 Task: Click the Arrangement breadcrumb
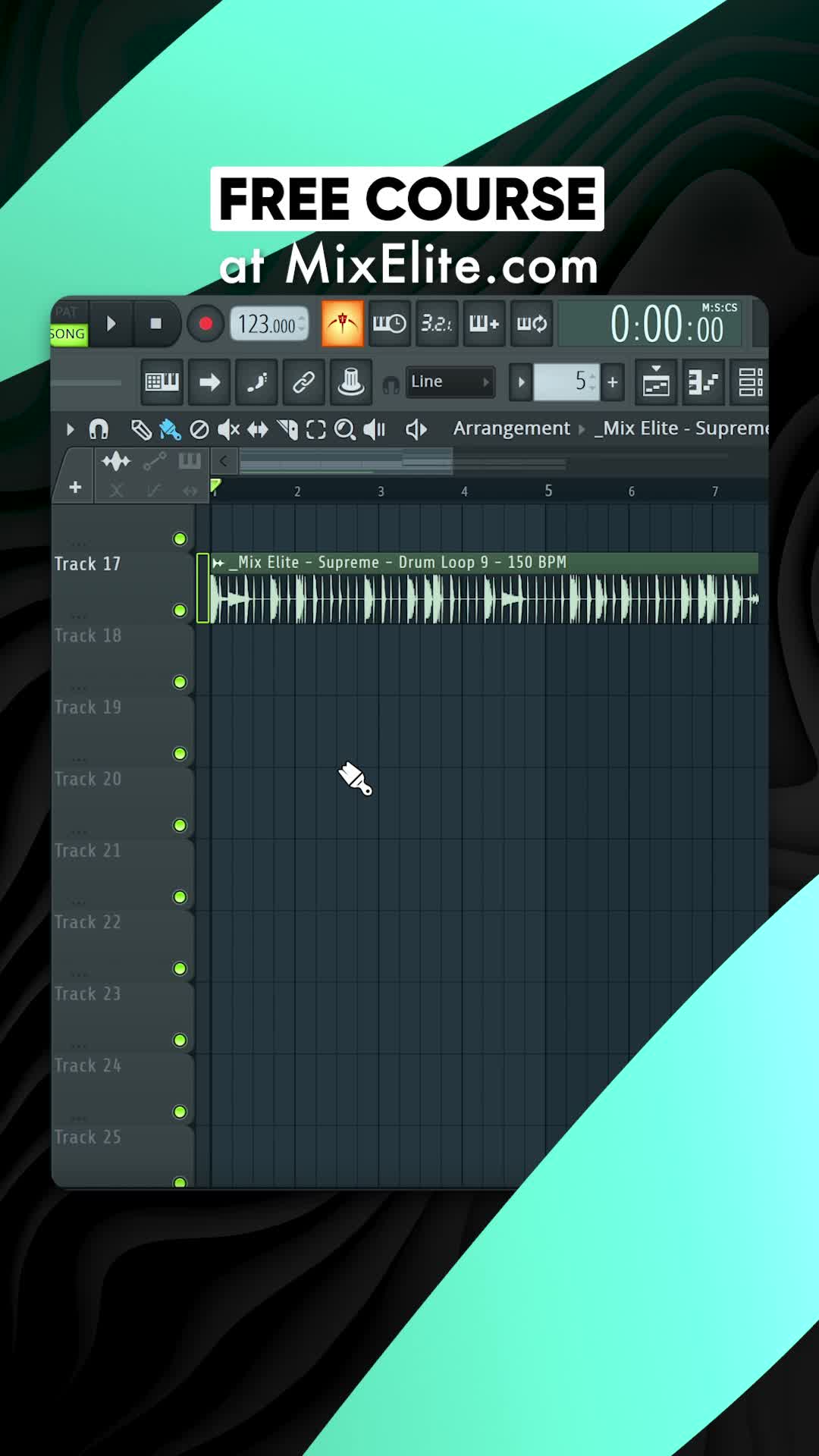[512, 428]
